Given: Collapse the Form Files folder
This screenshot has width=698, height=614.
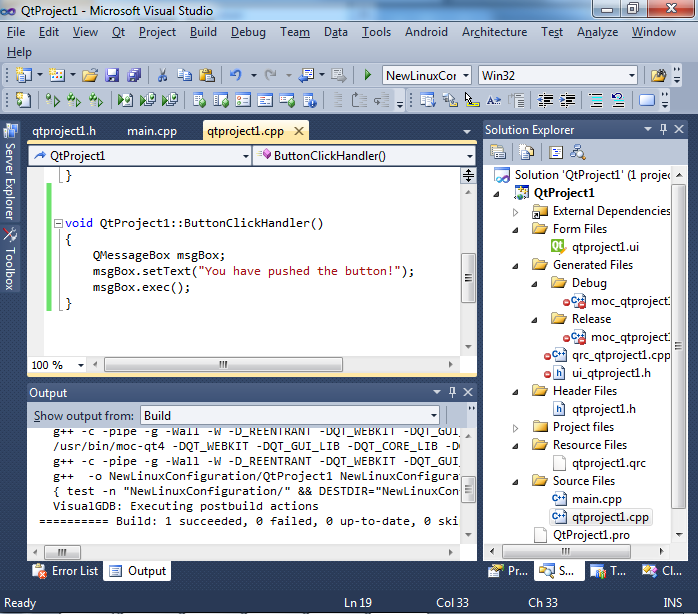Looking at the screenshot, I should tap(515, 230).
